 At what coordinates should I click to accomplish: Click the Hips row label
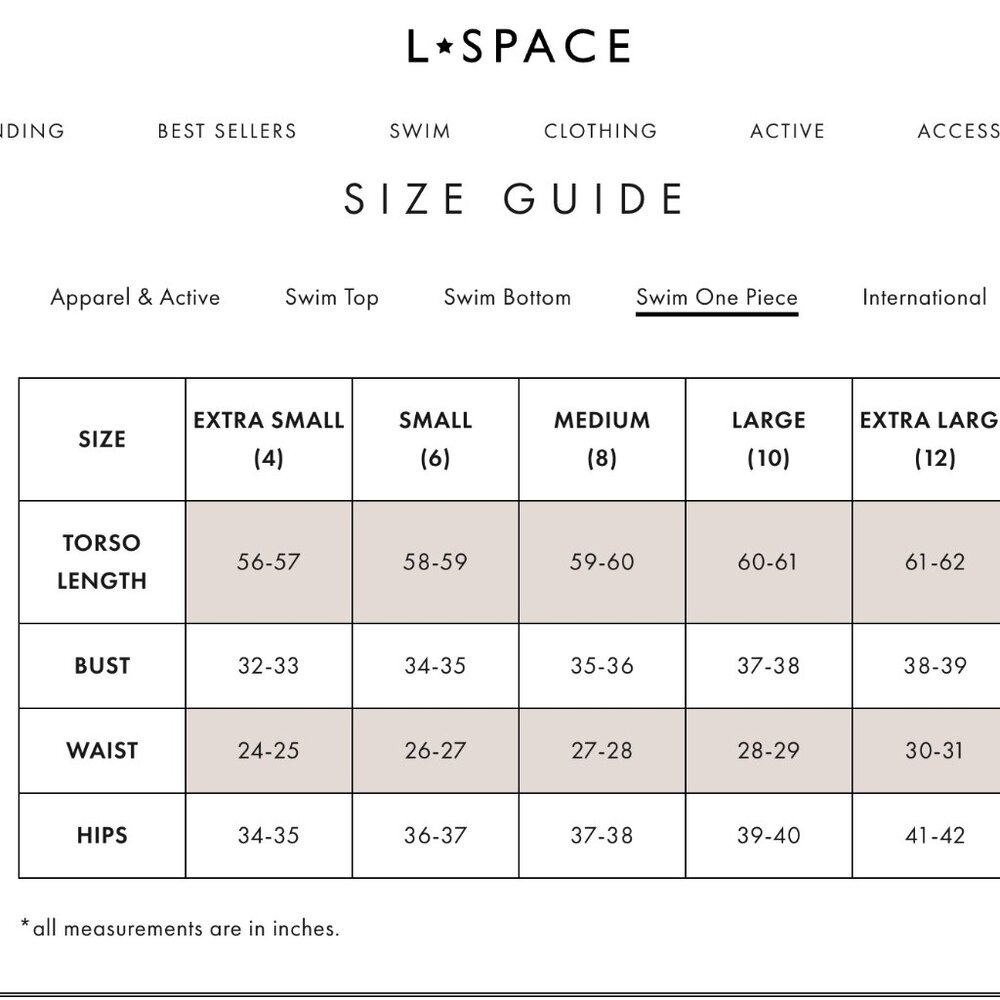(x=102, y=835)
